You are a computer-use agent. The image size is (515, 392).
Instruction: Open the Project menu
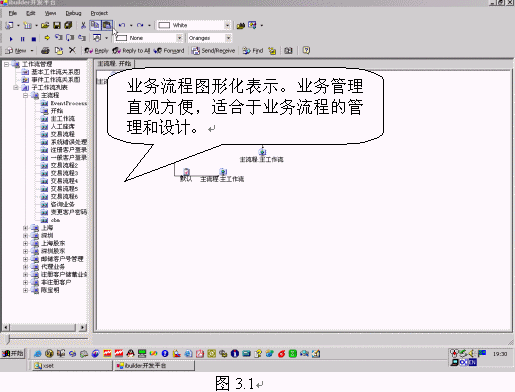[99, 13]
